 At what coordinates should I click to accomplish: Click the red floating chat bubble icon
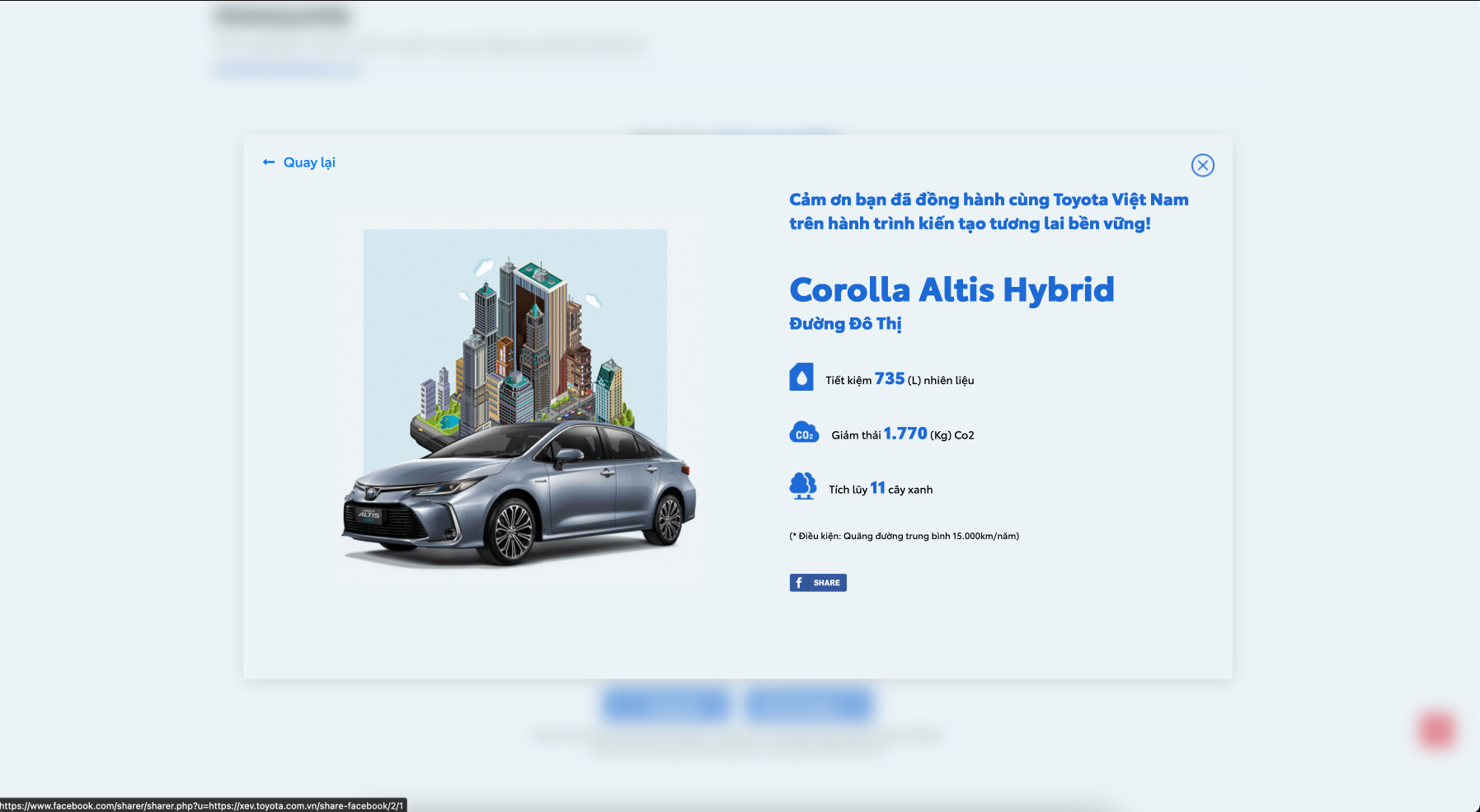1436,730
